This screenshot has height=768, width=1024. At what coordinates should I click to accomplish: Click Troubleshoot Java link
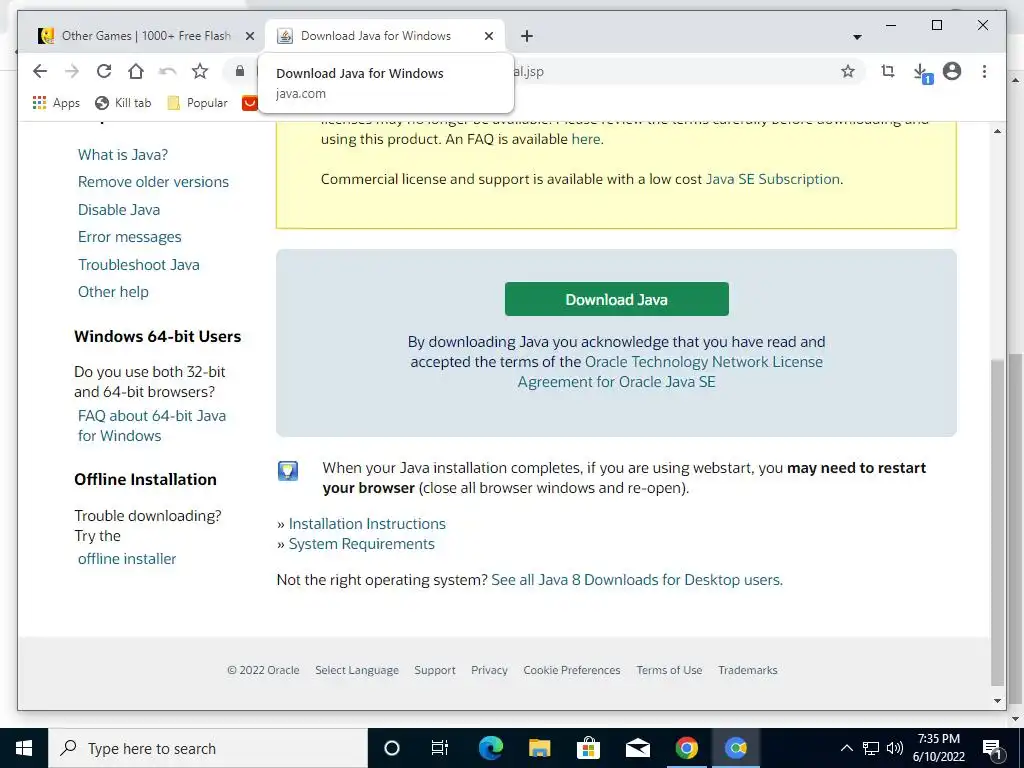(139, 264)
